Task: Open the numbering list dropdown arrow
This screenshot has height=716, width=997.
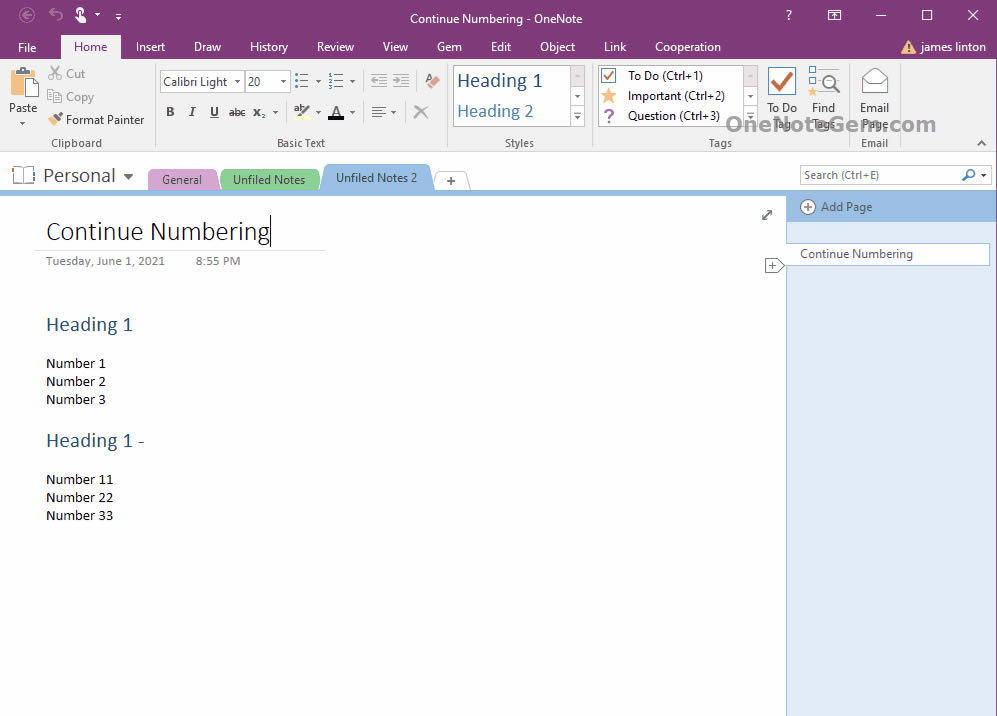Action: (352, 81)
